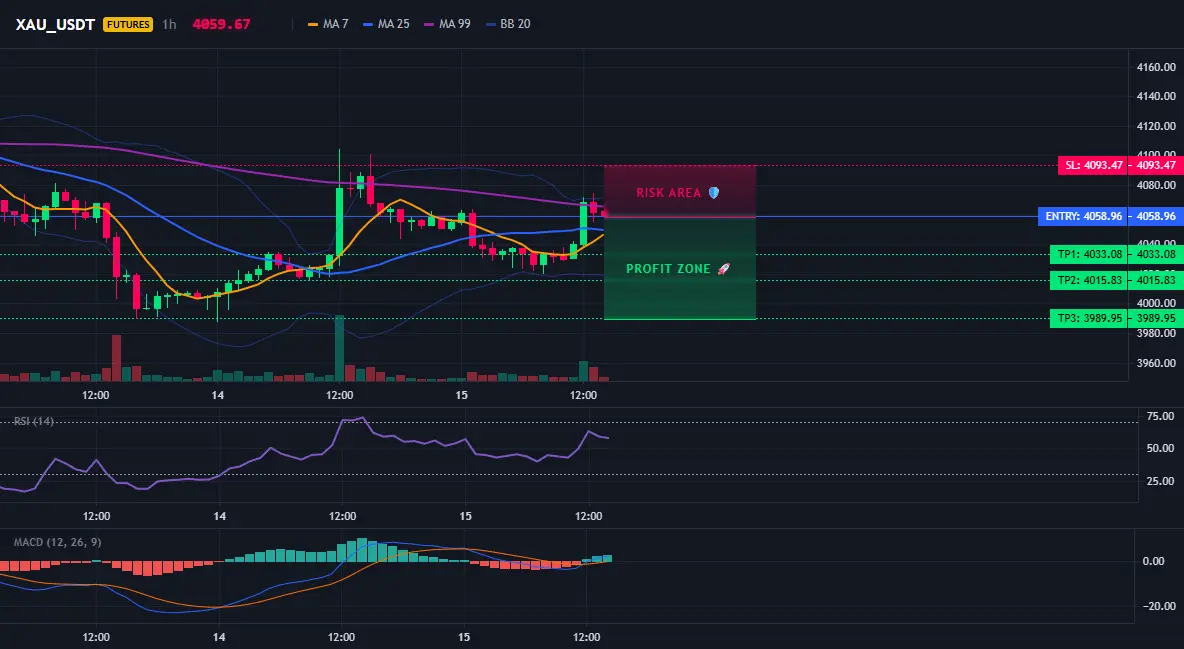Click the current price 4059.67
This screenshot has width=1184, height=649.
coord(221,24)
